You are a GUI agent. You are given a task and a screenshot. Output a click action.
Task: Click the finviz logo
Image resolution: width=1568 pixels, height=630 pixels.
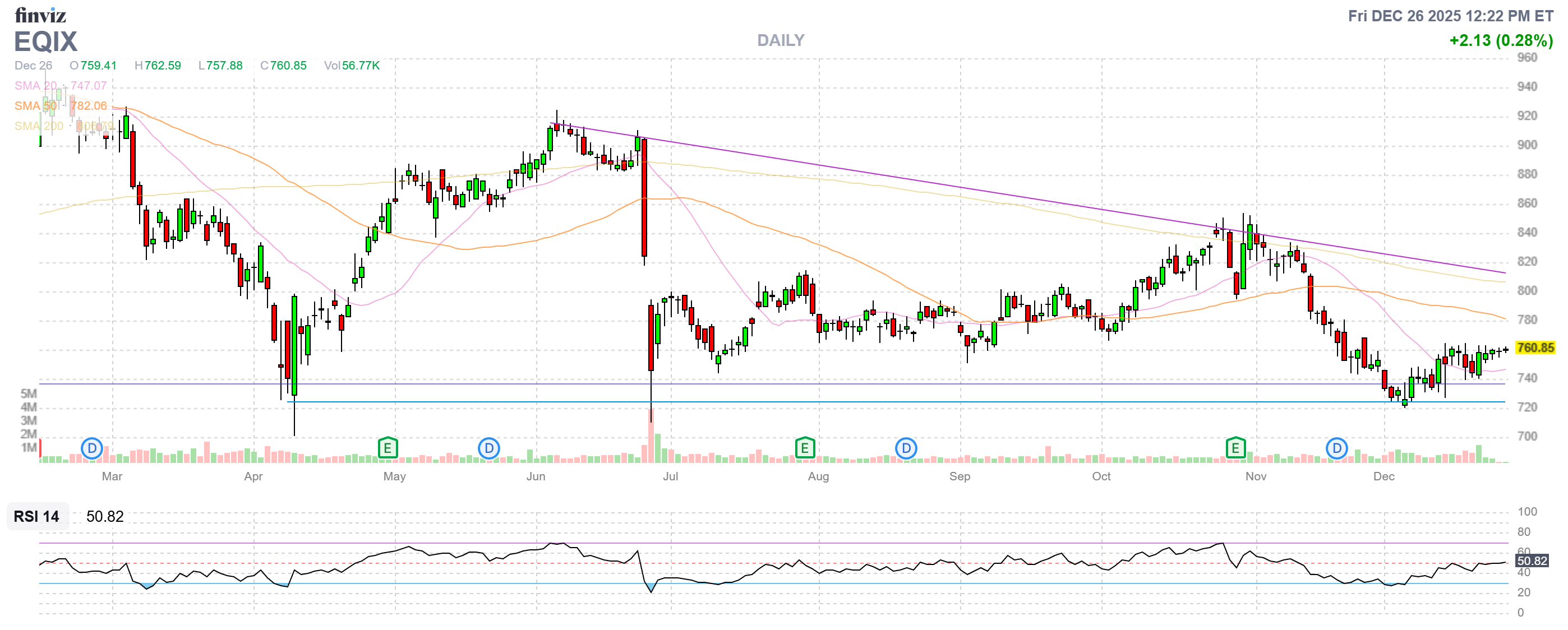(x=40, y=15)
